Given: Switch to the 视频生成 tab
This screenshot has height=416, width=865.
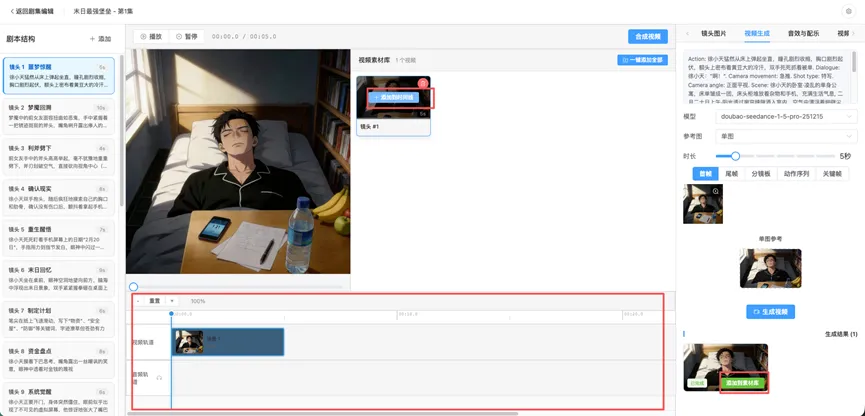Looking at the screenshot, I should pyautogui.click(x=756, y=34).
